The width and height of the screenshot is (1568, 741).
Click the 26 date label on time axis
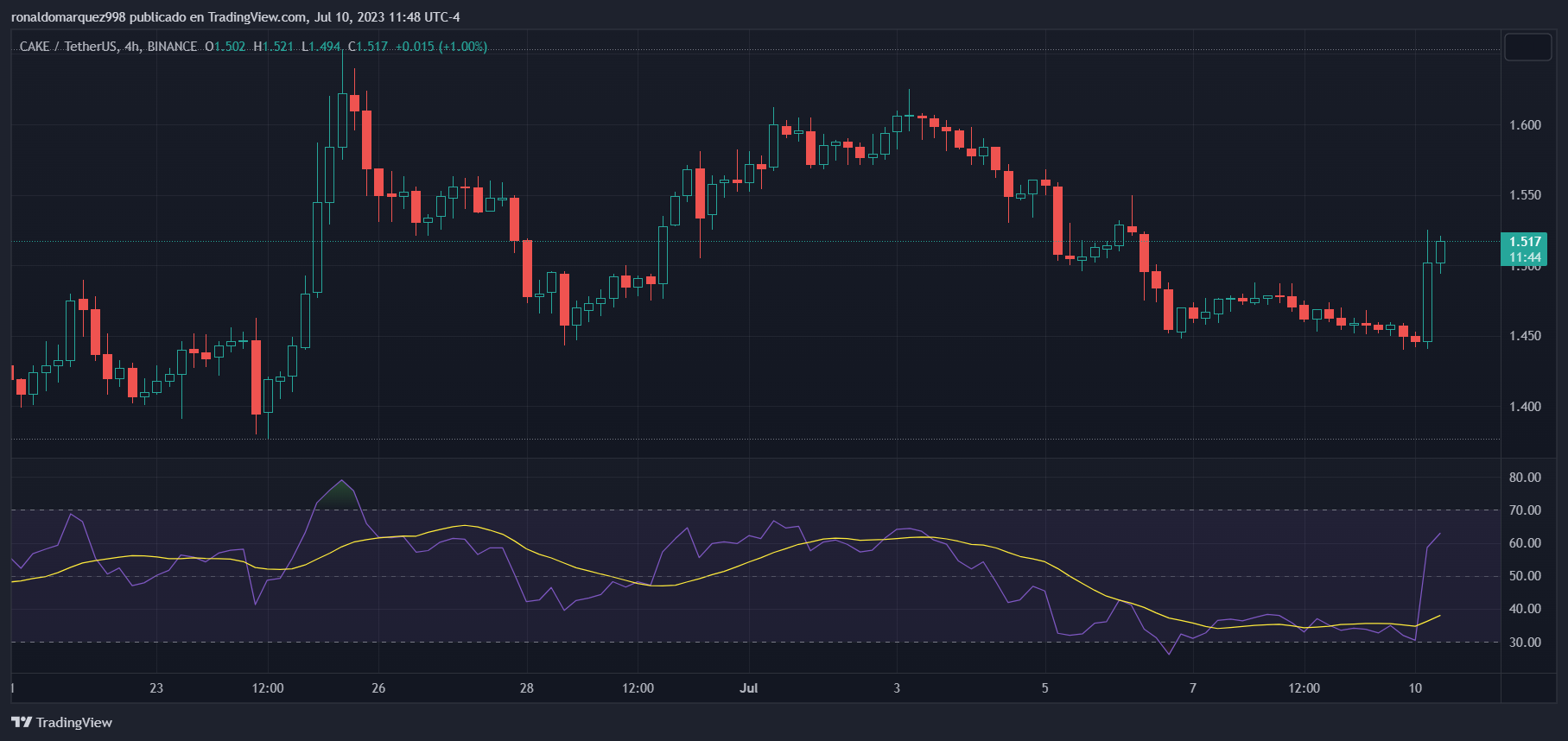click(x=378, y=688)
